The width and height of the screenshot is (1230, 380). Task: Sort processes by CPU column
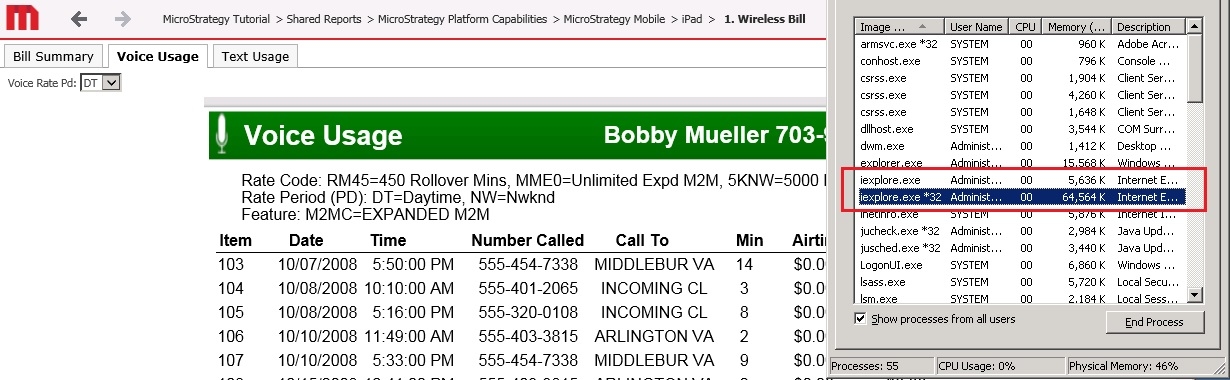click(1025, 27)
